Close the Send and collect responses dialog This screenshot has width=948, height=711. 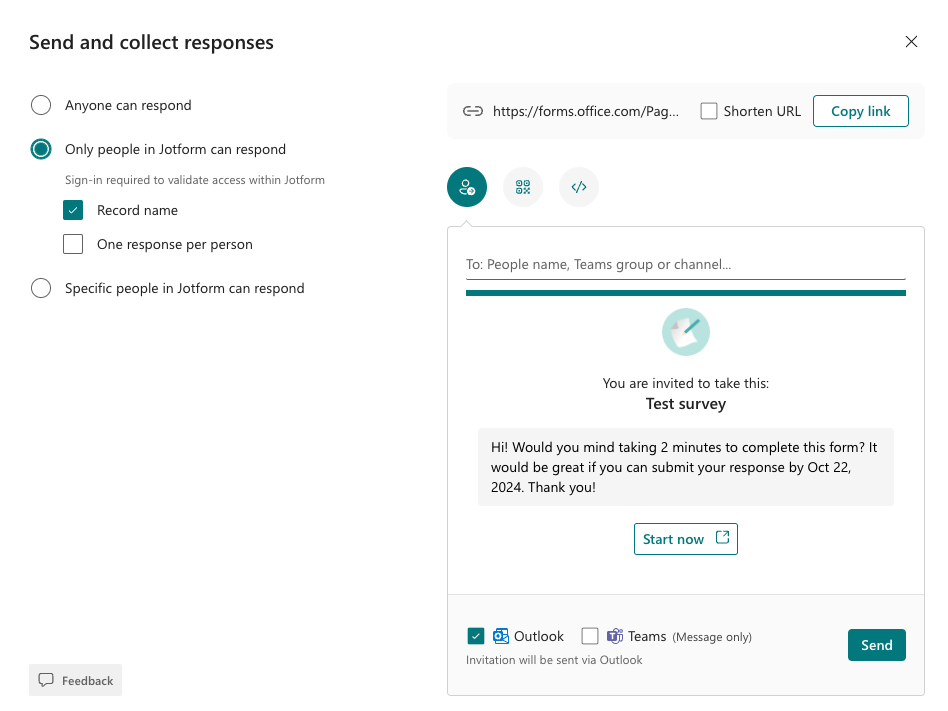(x=911, y=42)
